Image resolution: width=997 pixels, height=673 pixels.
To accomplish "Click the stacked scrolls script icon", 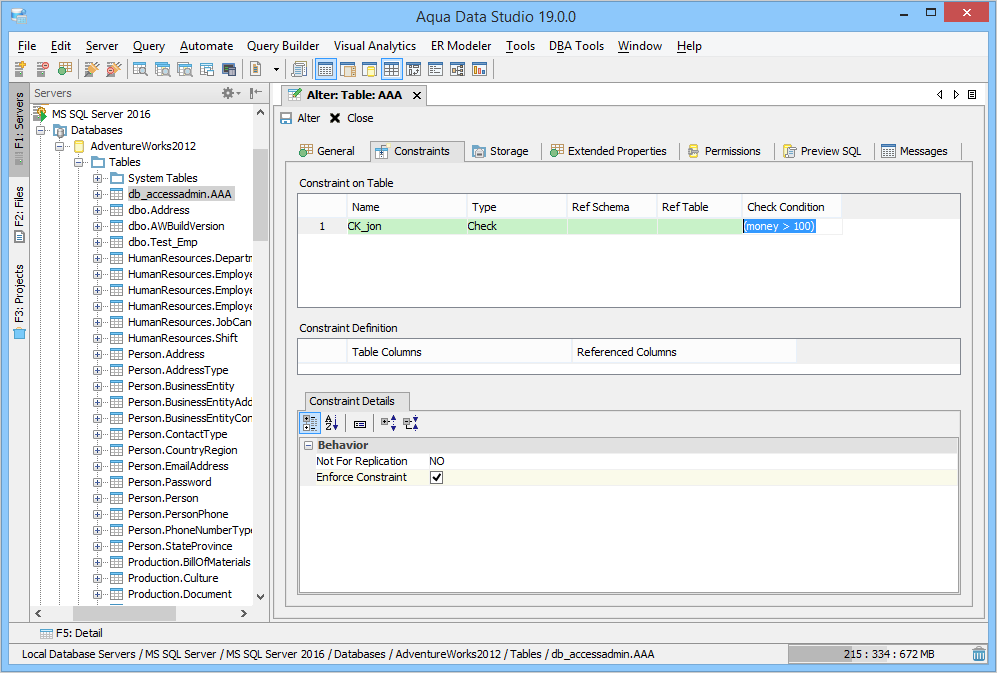I will (x=299, y=69).
